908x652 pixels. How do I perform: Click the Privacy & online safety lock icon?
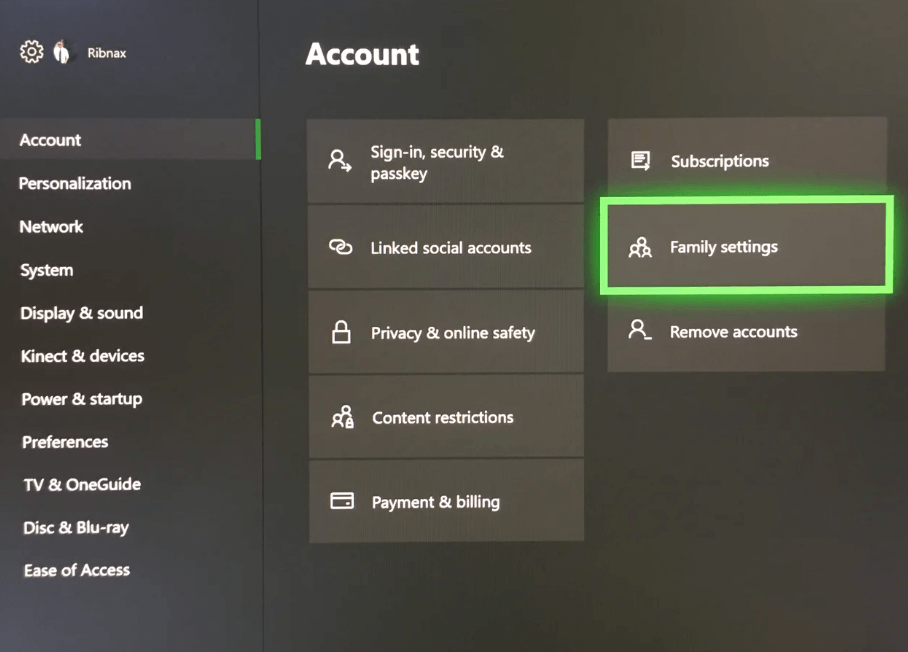(341, 333)
